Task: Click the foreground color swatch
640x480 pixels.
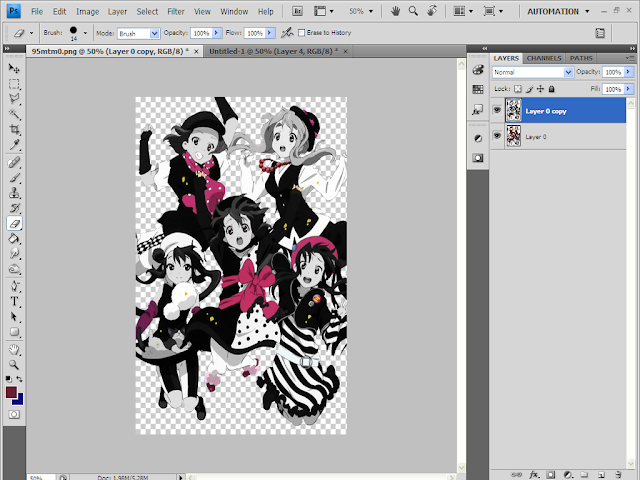Action: 11,392
